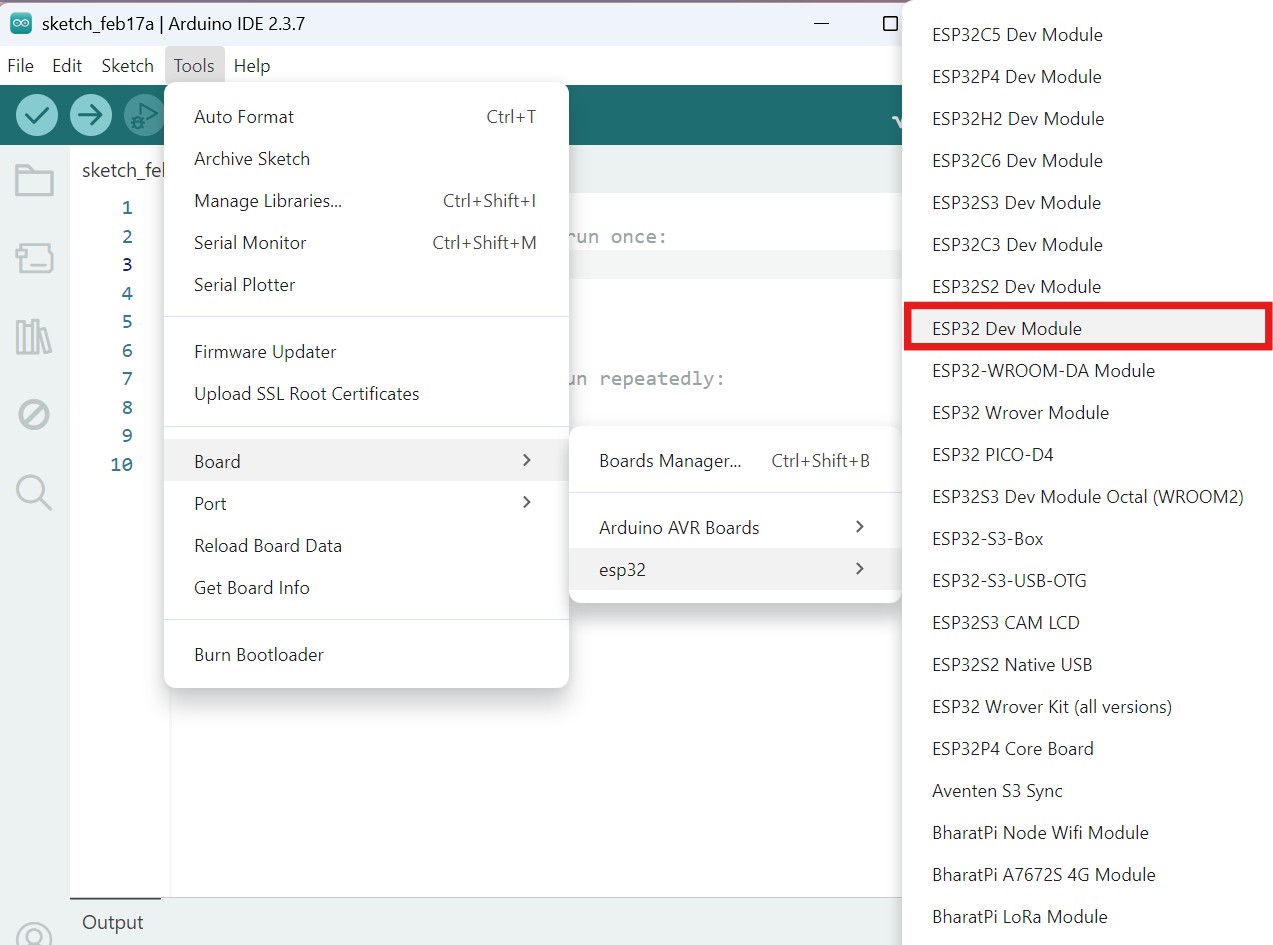
Task: Click line number 7 in editor gutter
Action: pyautogui.click(x=127, y=379)
